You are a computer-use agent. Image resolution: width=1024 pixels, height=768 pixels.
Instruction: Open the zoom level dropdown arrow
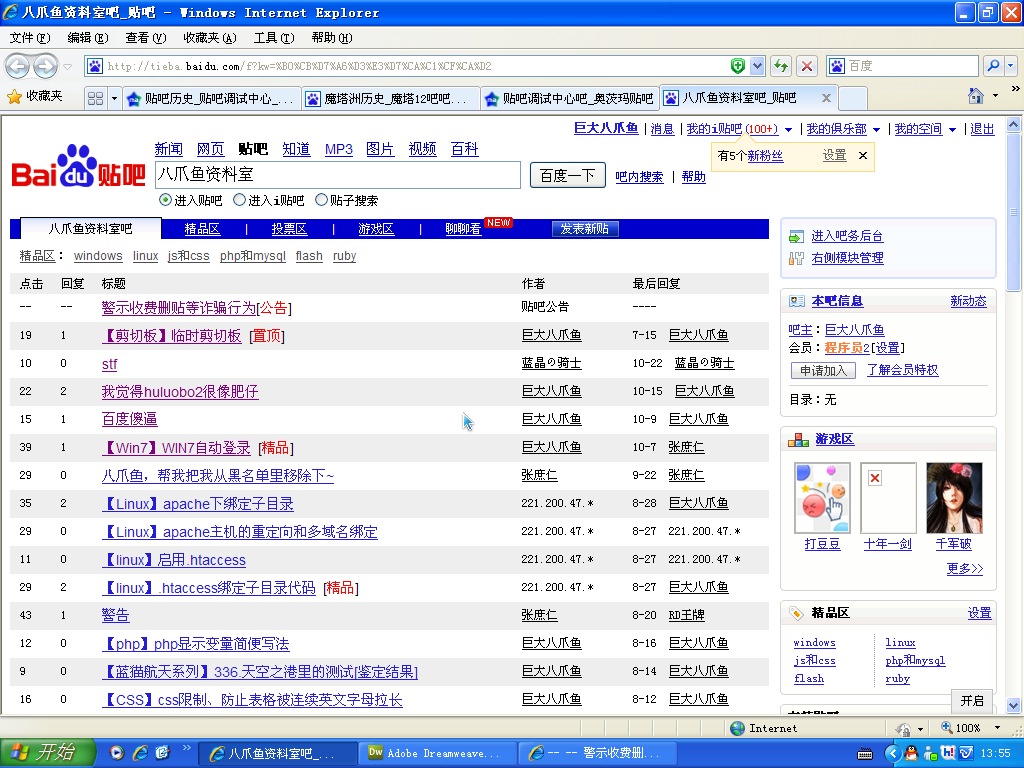point(997,728)
